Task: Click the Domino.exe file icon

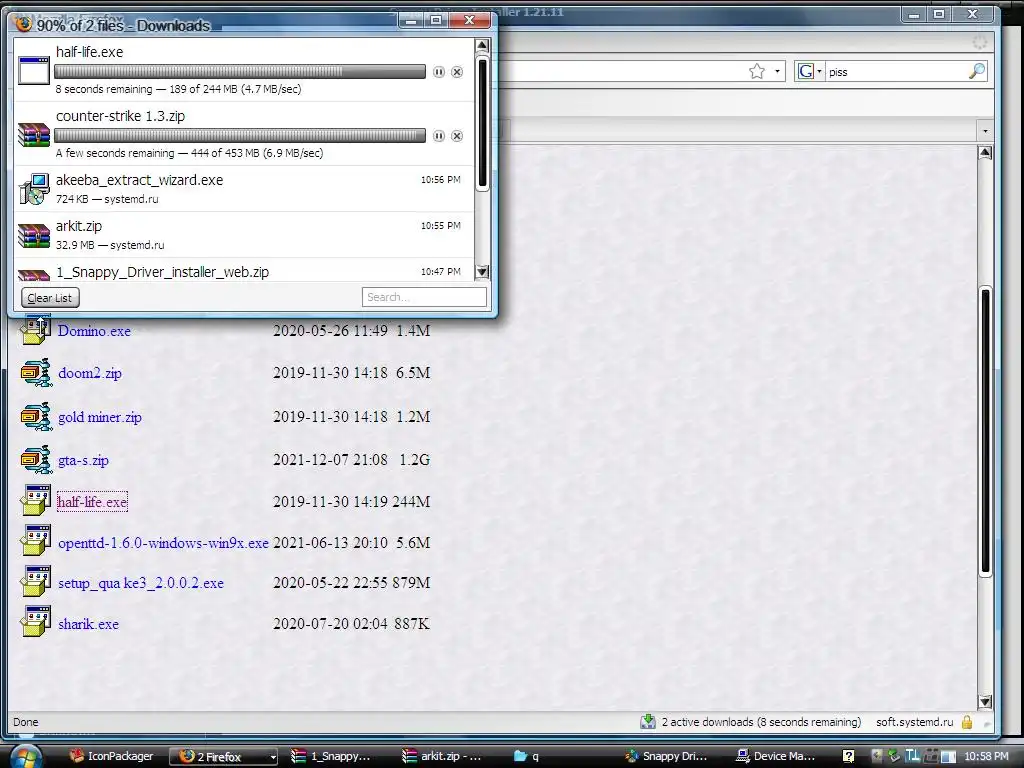Action: point(35,330)
